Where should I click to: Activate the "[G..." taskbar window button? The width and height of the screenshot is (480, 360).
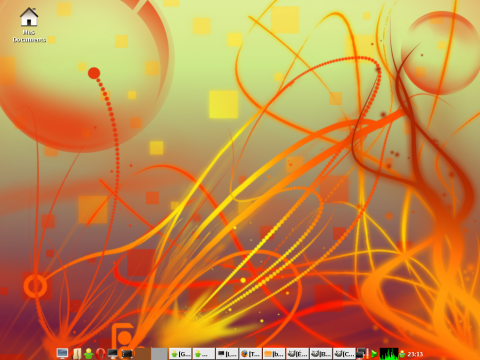point(180,354)
